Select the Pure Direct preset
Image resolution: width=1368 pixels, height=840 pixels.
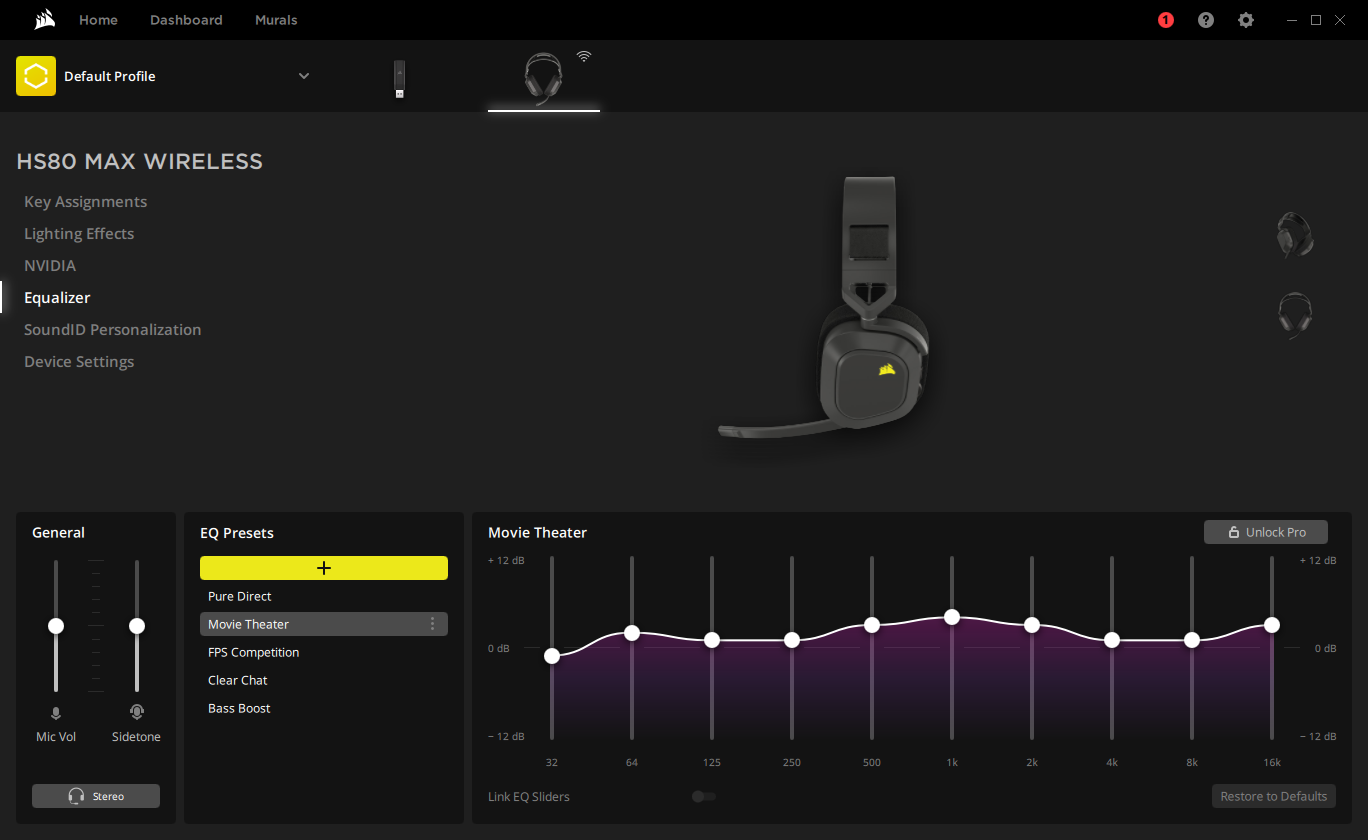tap(324, 596)
